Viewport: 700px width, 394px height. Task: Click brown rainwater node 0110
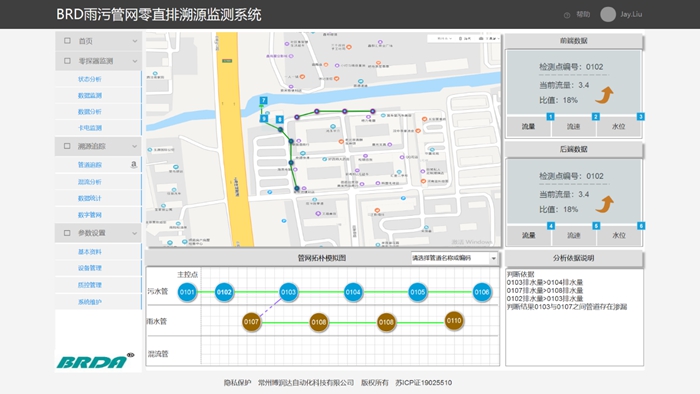tap(454, 321)
